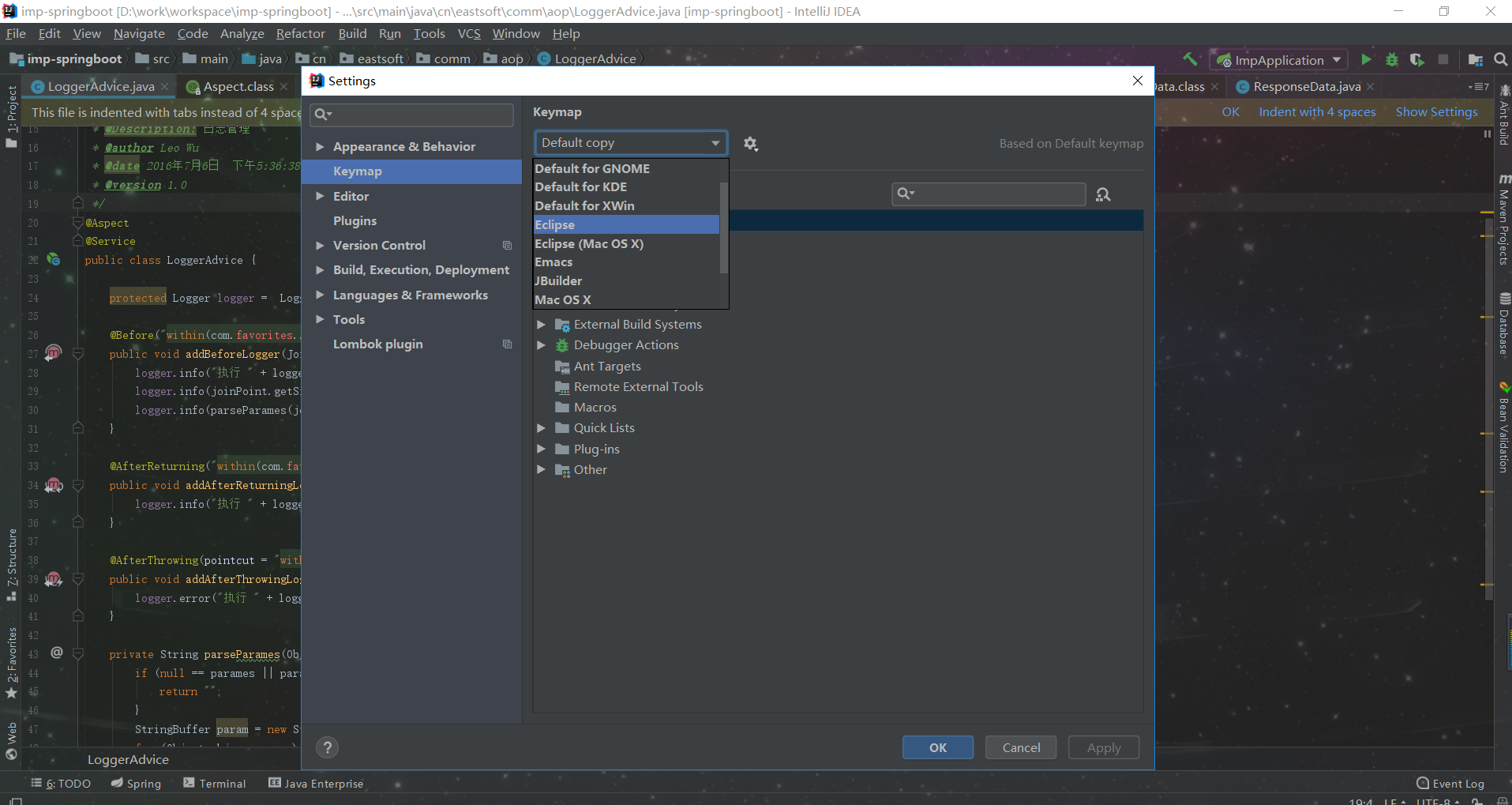Open the Java Enterprise tool window
This screenshot has height=805, width=1512.
(x=316, y=784)
